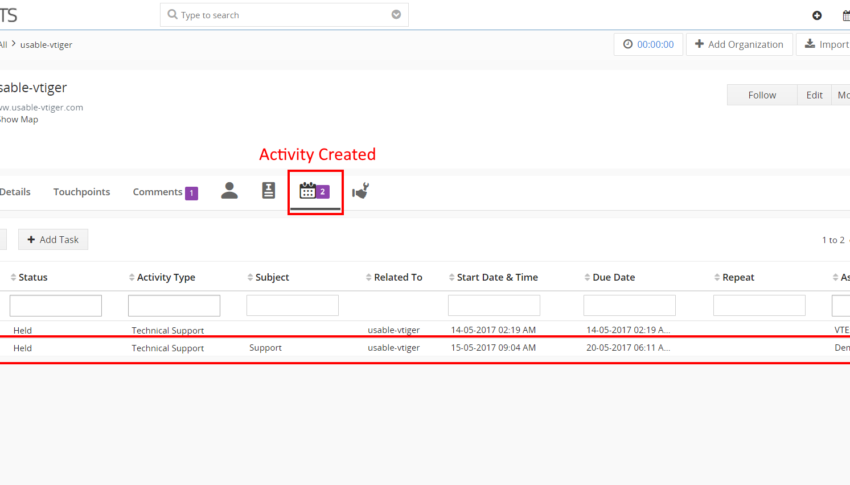The image size is (850, 485).
Task: Click the Activity Type filter input
Action: 174,306
